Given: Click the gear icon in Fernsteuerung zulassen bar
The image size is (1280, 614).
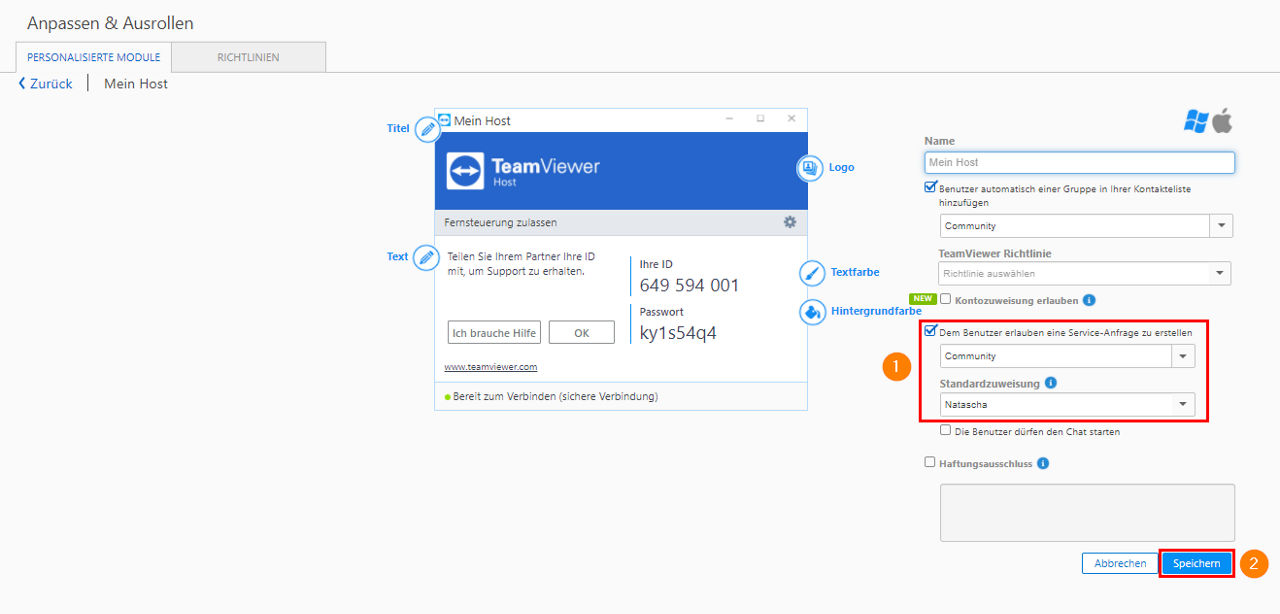Looking at the screenshot, I should (x=790, y=222).
